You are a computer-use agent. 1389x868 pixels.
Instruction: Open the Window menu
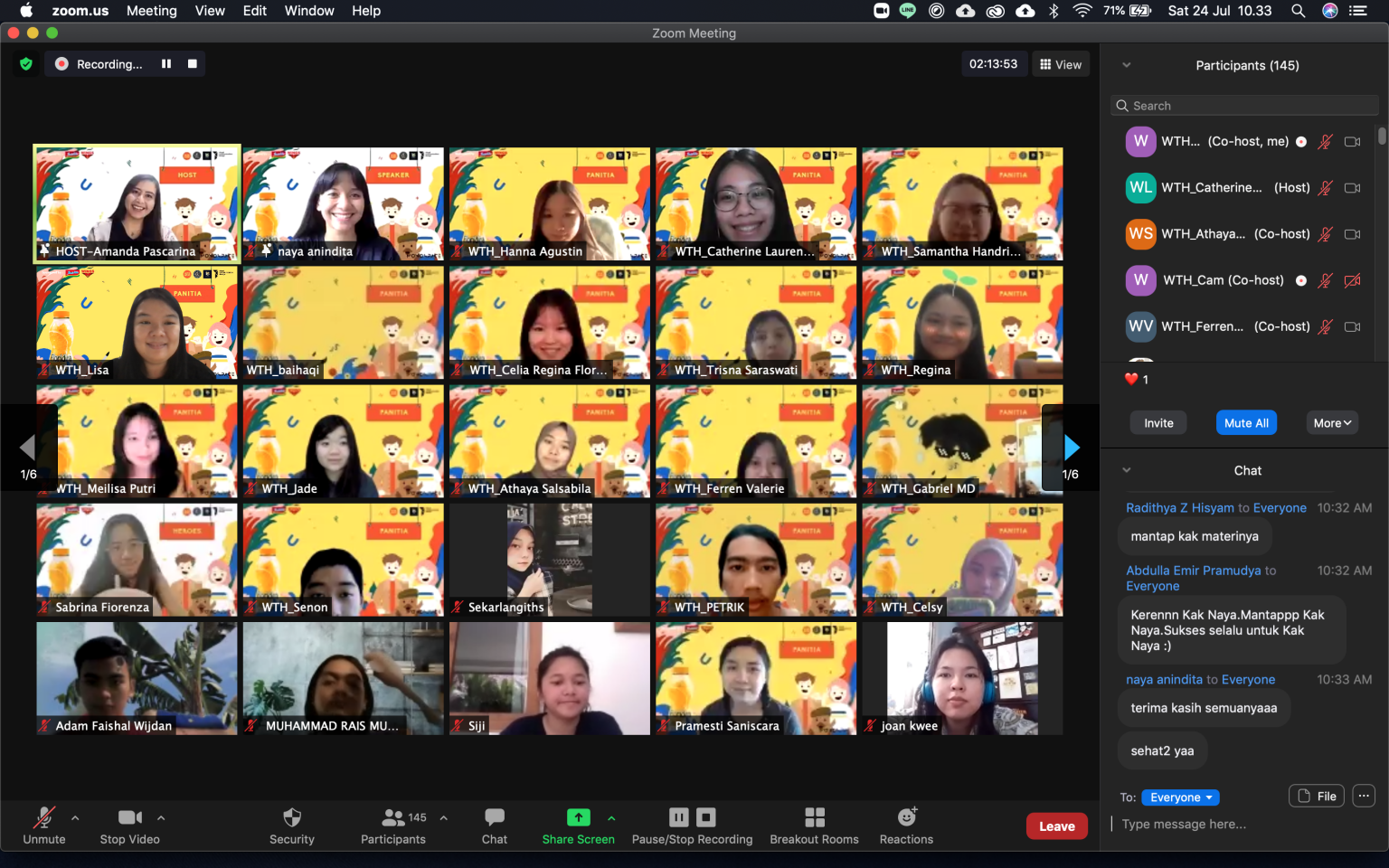click(x=309, y=11)
